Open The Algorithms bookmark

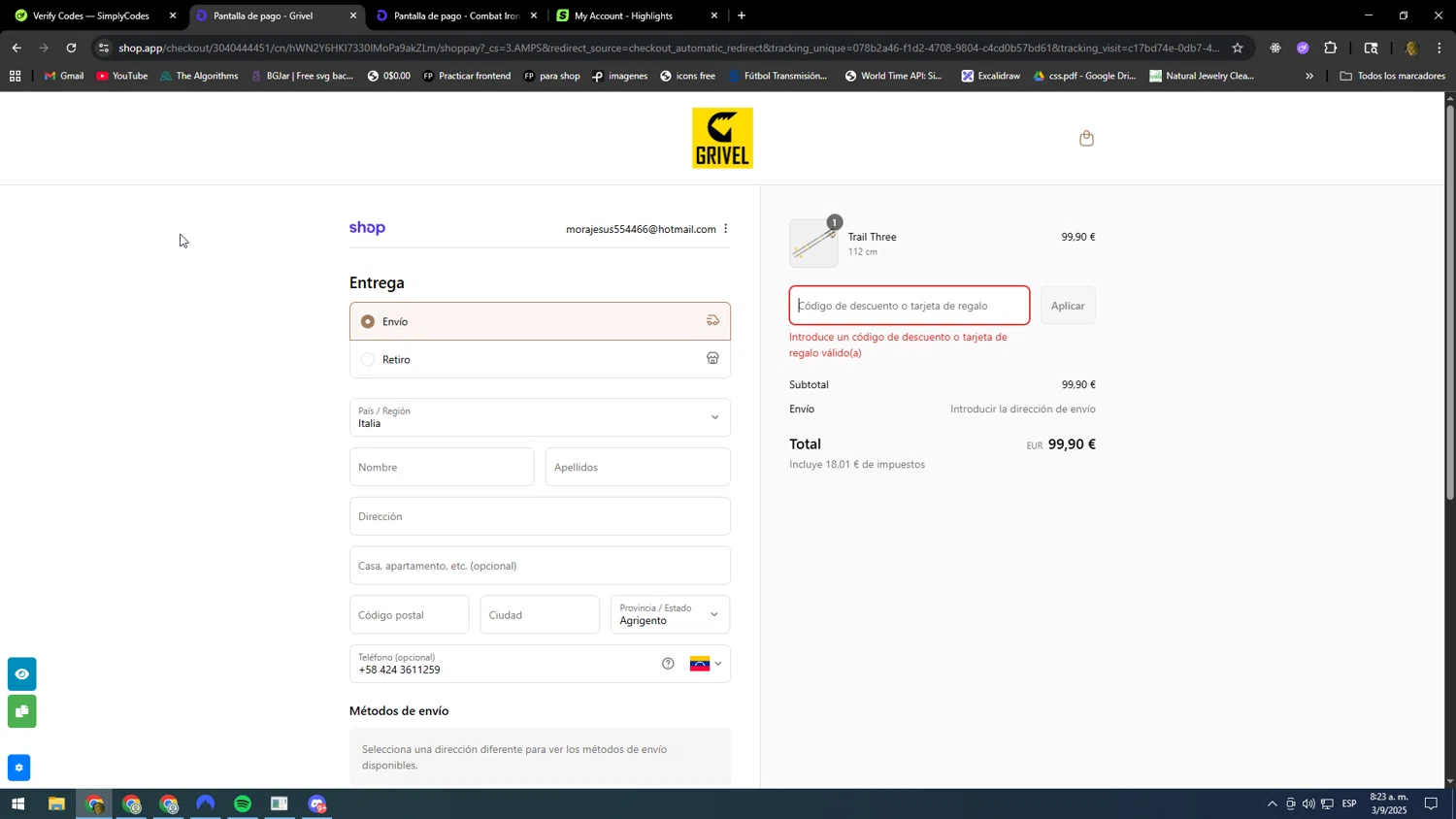pos(199,76)
